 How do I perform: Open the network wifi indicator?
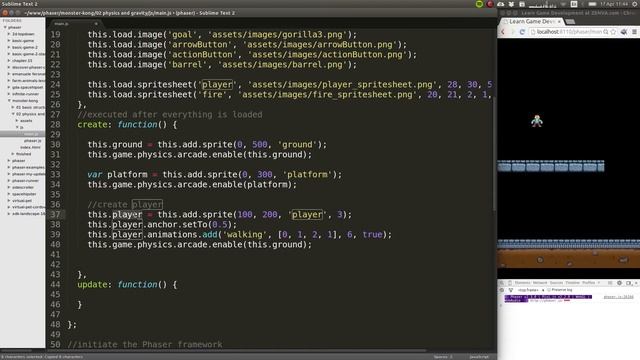click(x=563, y=4)
